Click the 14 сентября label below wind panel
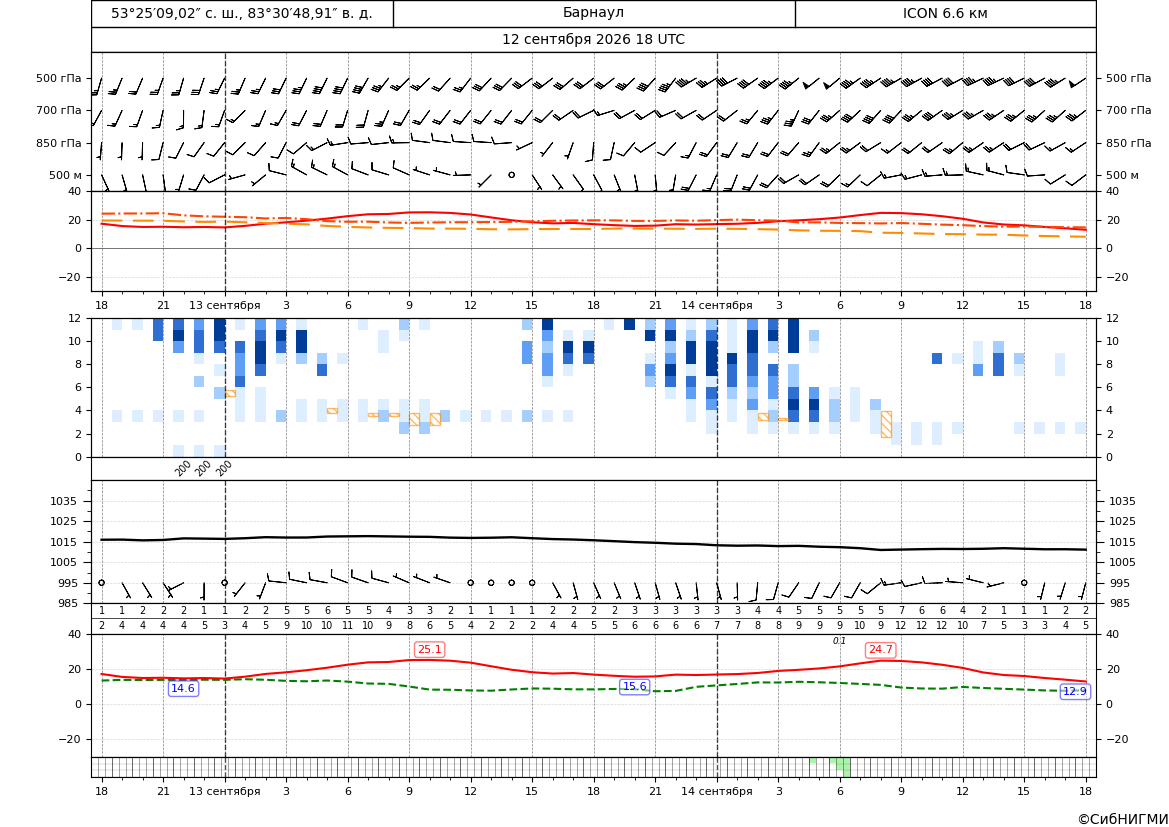Screen dimensions: 1169x827 point(716,305)
